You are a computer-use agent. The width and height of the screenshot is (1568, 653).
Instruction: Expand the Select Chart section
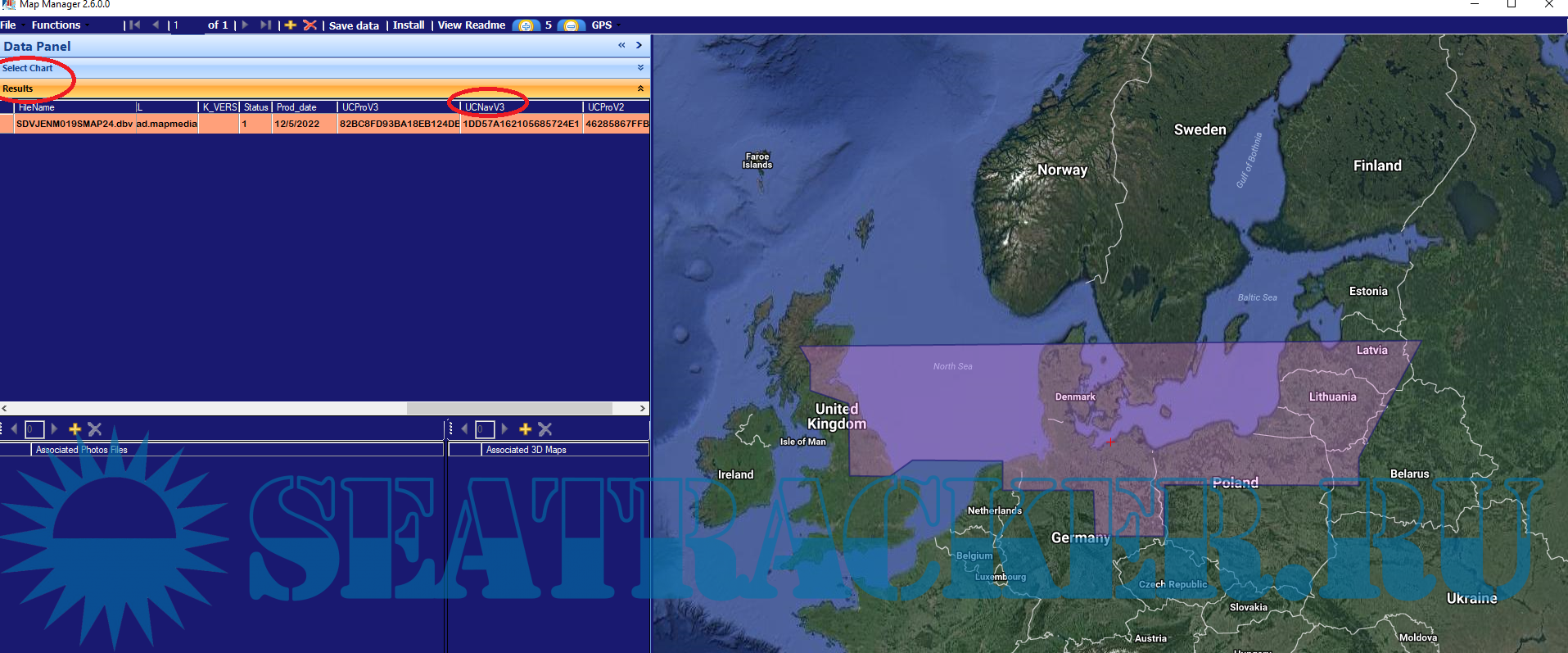coord(640,68)
